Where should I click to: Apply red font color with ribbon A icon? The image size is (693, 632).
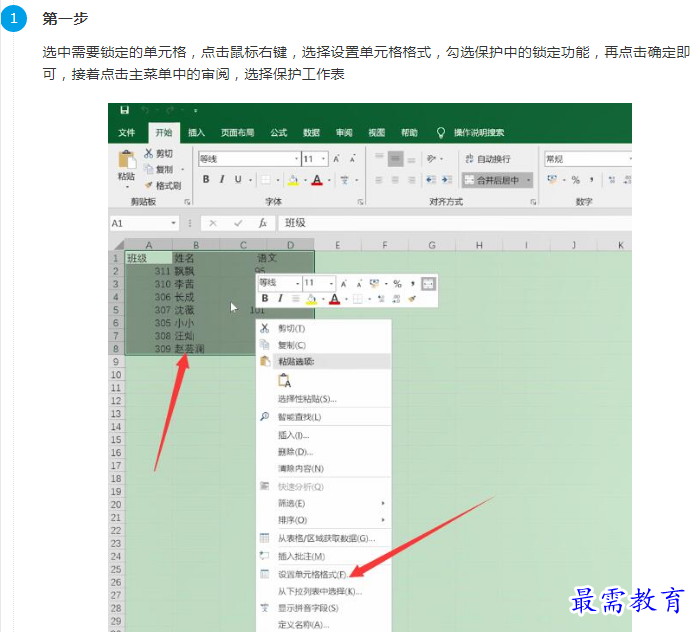coord(317,180)
